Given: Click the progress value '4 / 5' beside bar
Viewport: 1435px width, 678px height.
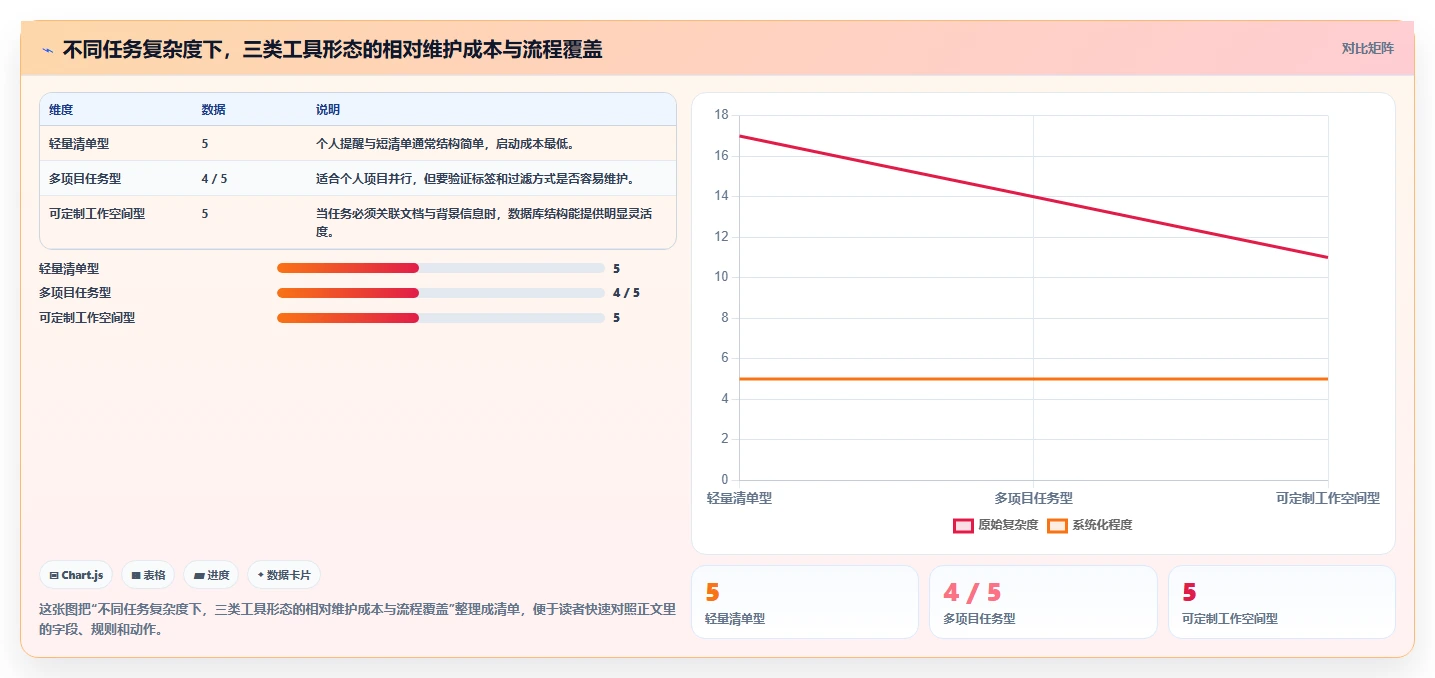Looking at the screenshot, I should point(626,293).
